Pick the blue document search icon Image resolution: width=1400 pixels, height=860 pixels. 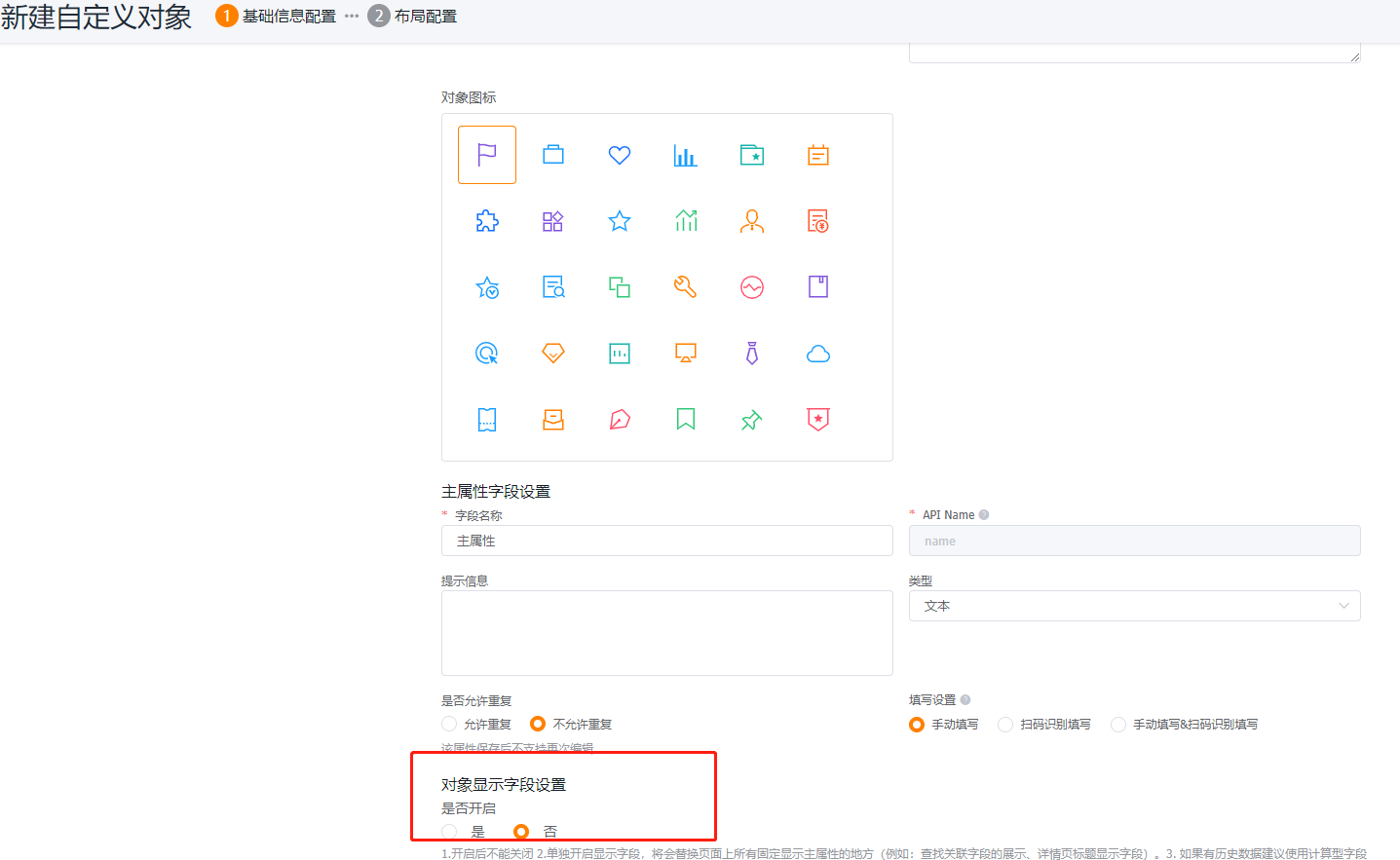[x=553, y=287]
